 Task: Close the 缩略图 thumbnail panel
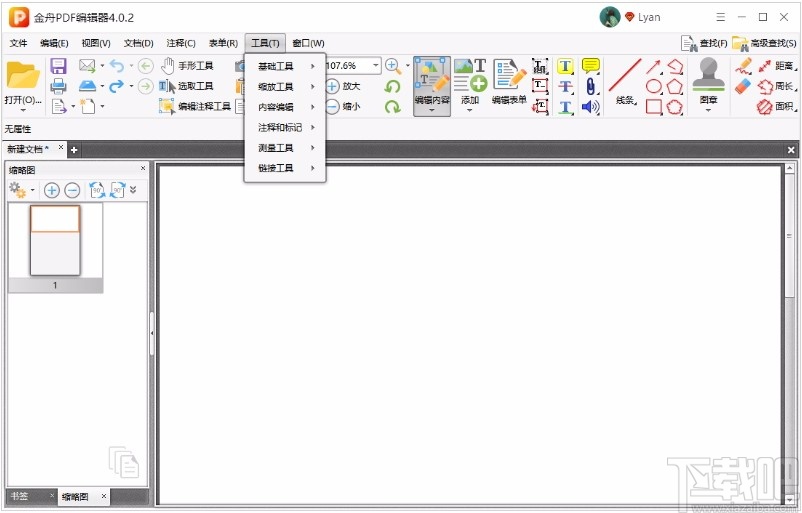tap(143, 168)
